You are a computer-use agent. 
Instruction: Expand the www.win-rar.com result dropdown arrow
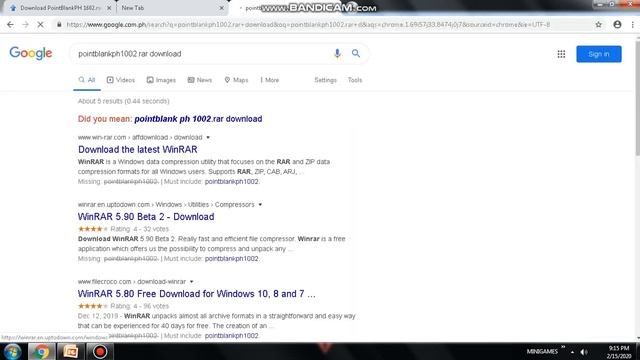(x=208, y=138)
